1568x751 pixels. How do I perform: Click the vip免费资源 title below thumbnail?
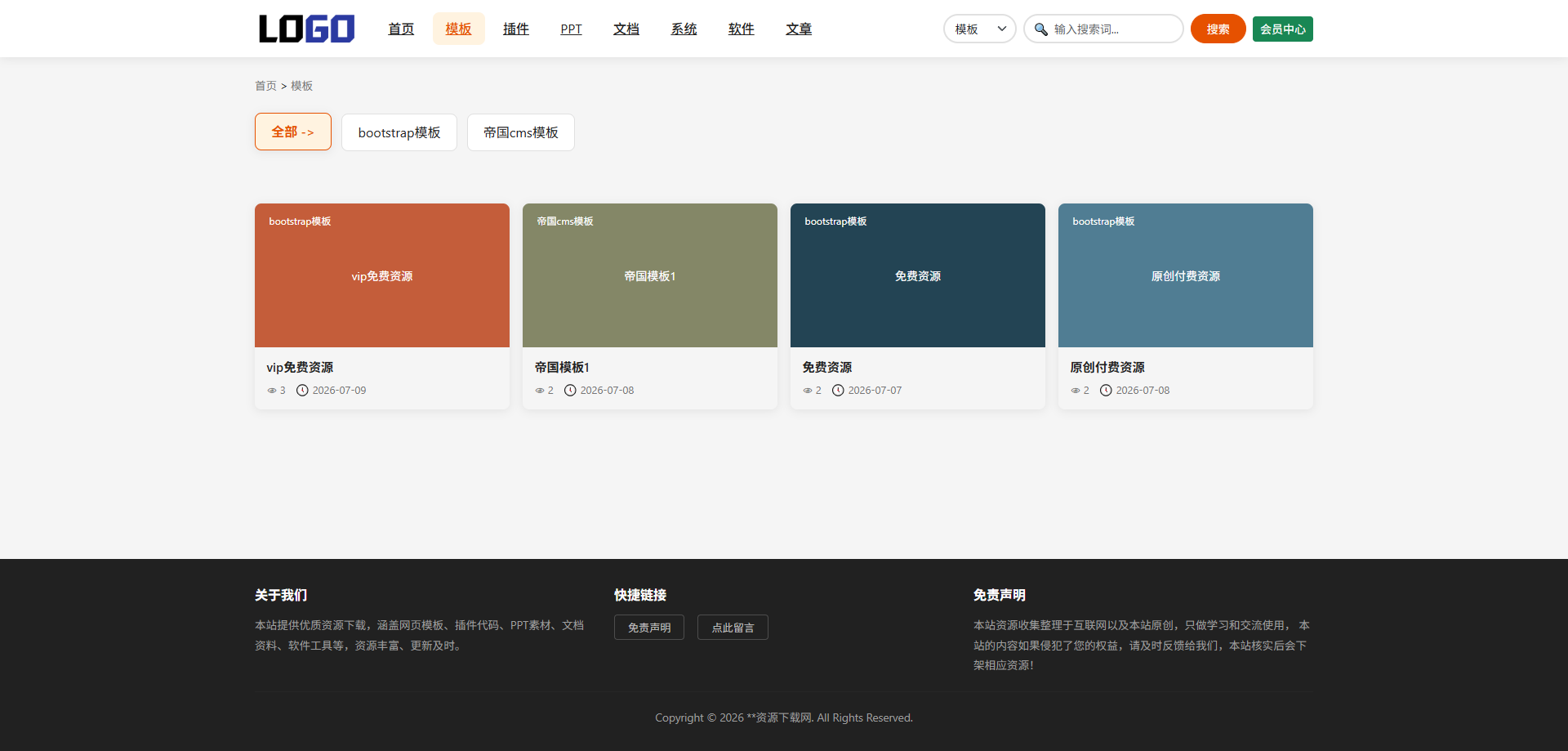click(300, 368)
